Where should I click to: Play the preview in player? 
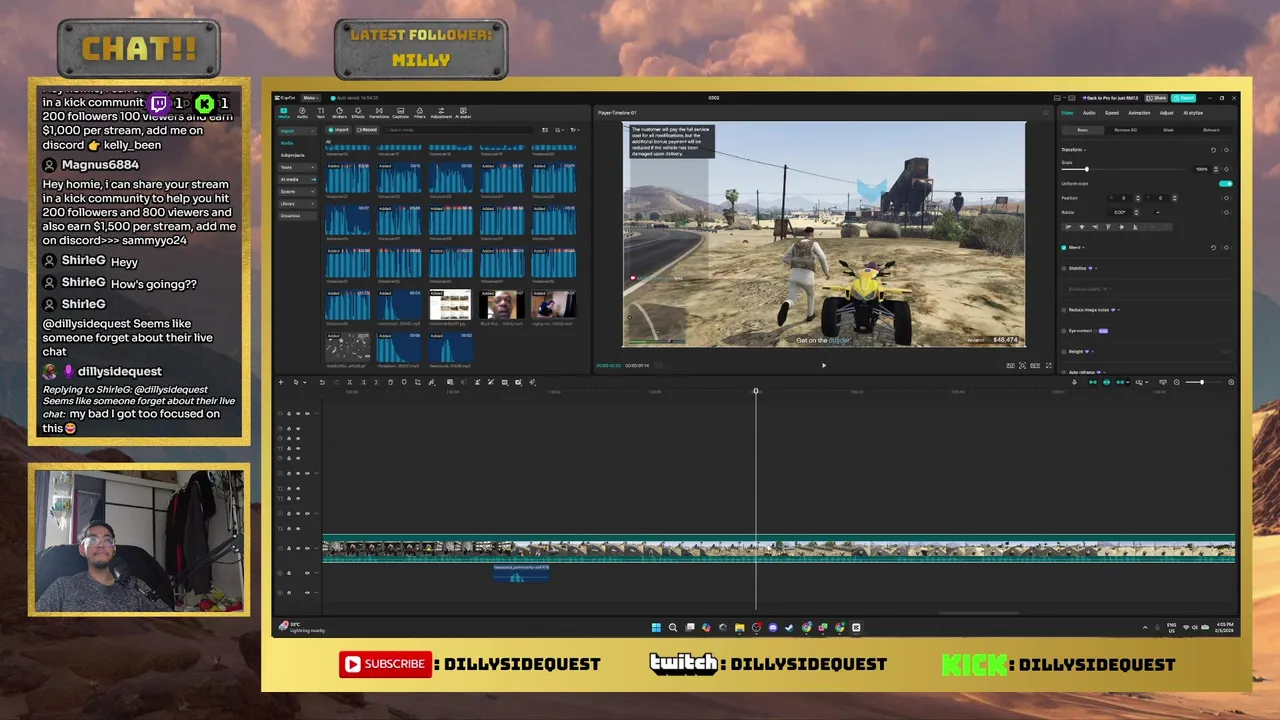point(824,365)
